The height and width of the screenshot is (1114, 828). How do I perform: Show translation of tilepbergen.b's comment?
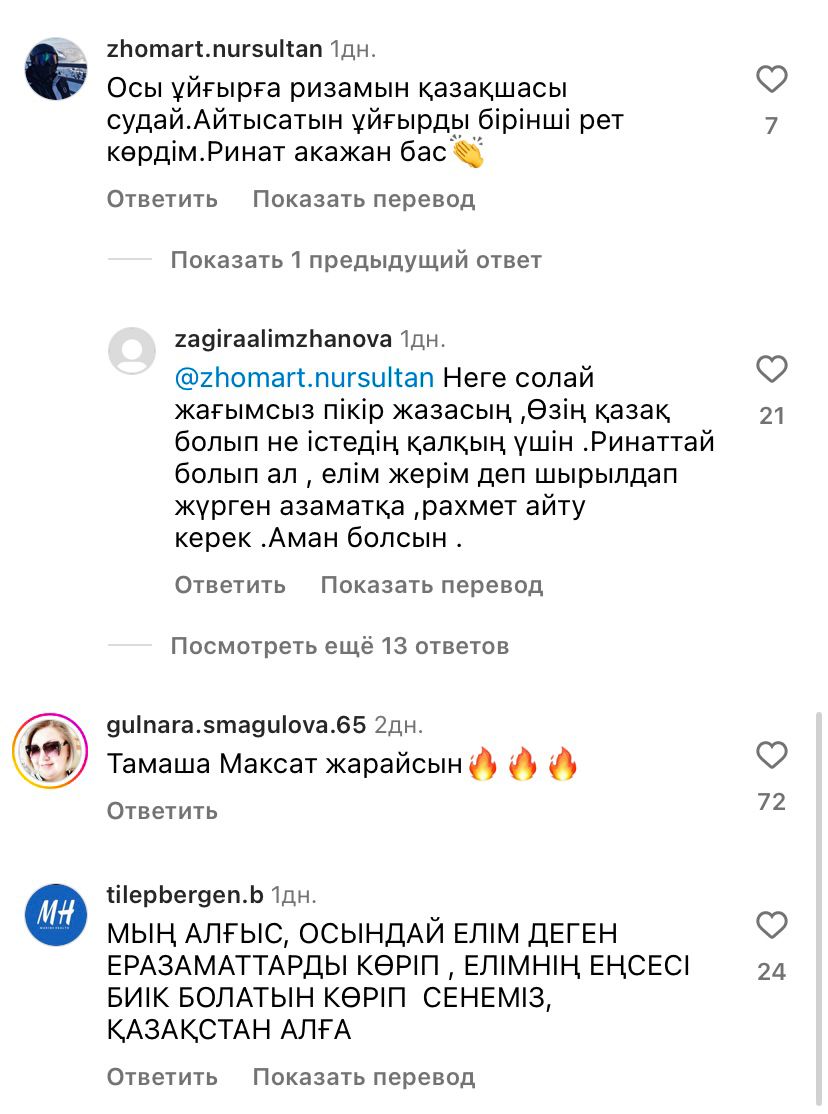click(363, 1077)
